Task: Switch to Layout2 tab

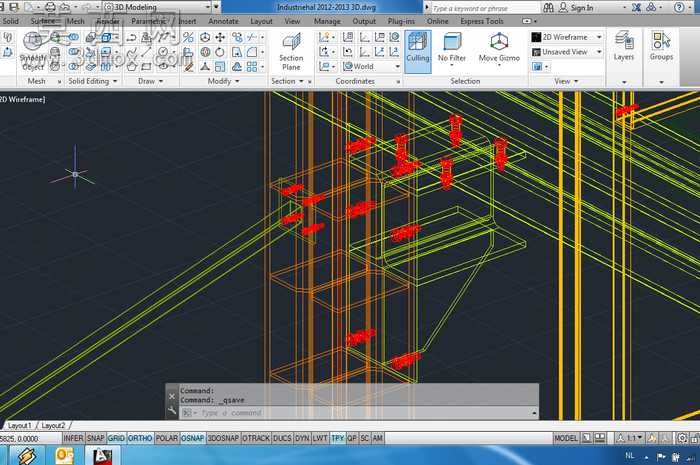Action: click(x=53, y=425)
